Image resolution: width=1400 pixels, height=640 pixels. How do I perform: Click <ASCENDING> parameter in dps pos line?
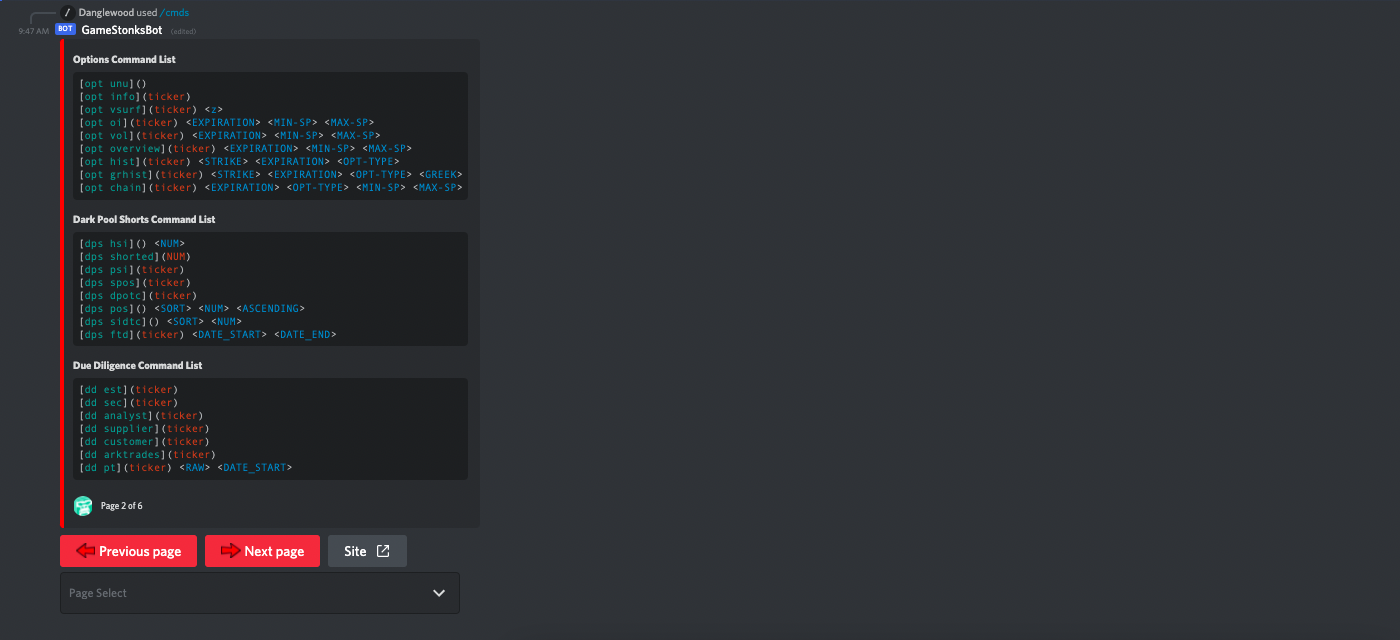point(271,309)
